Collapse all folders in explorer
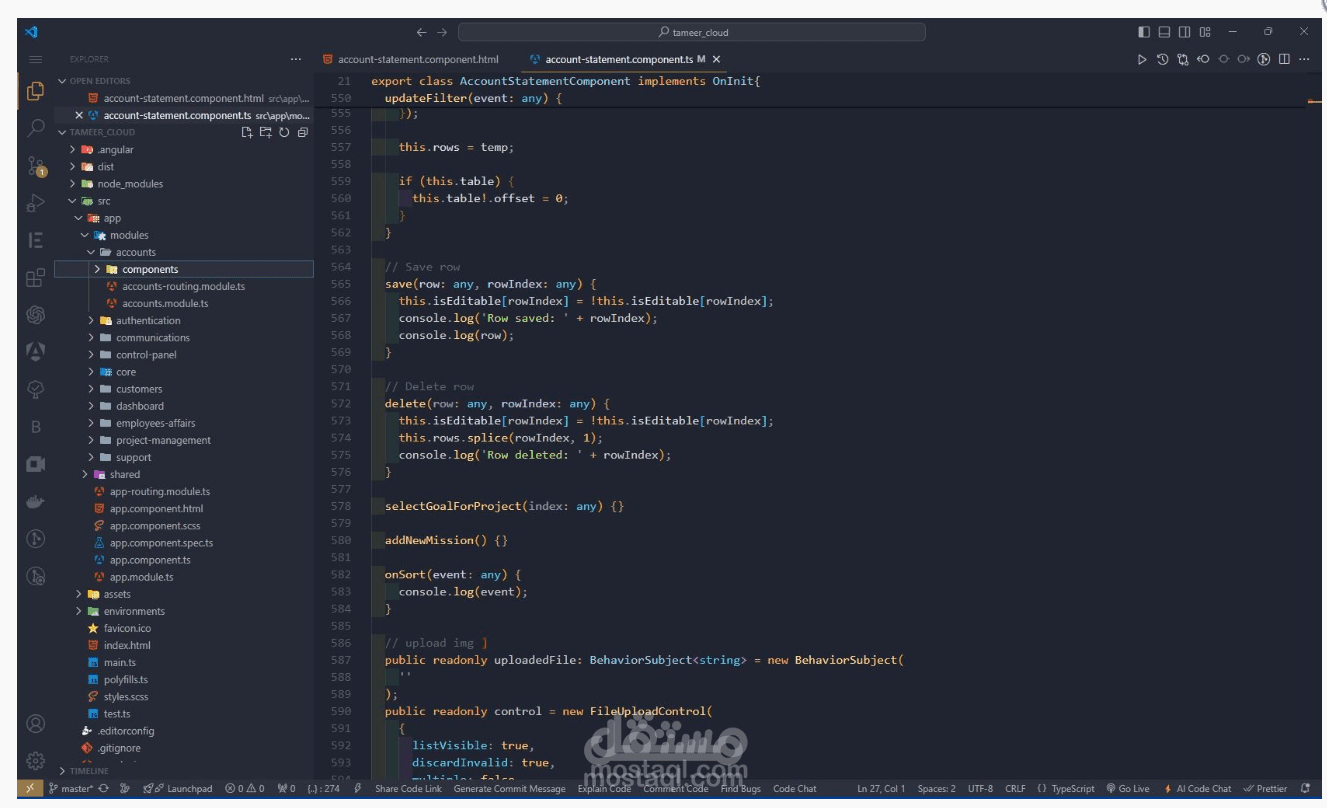The image size is (1327, 808). click(302, 132)
